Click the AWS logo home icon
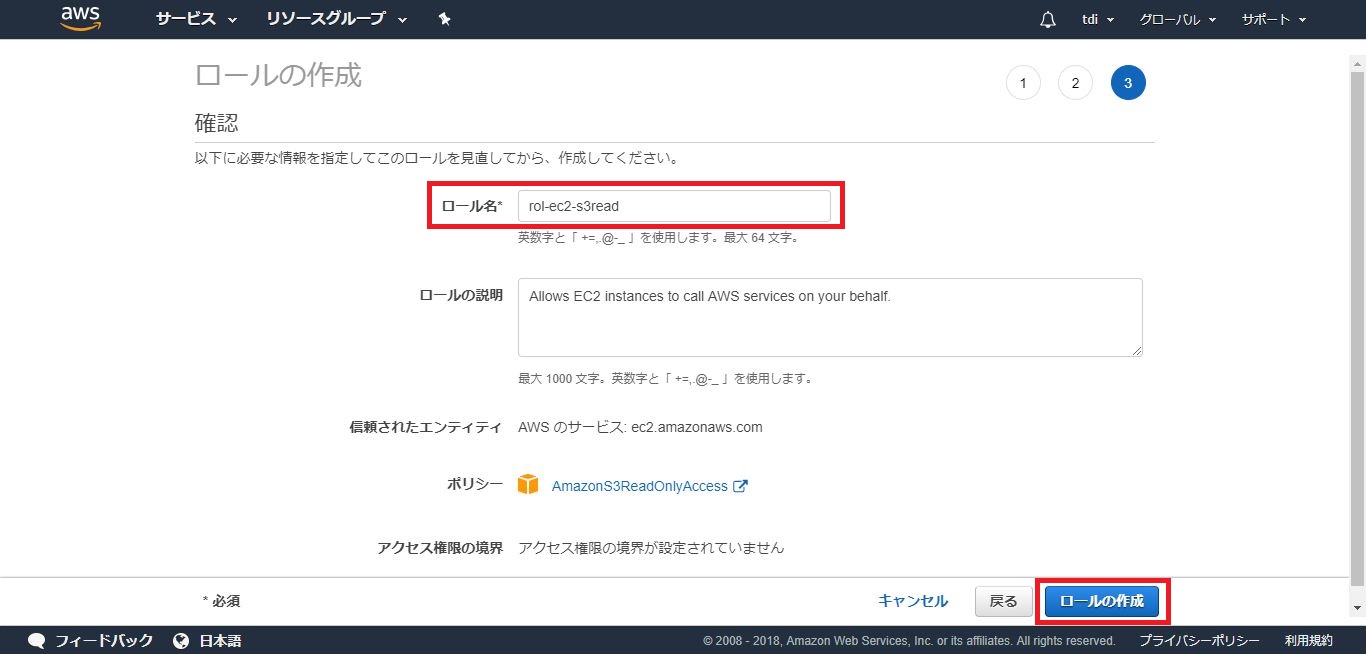The image size is (1366, 654). click(80, 19)
